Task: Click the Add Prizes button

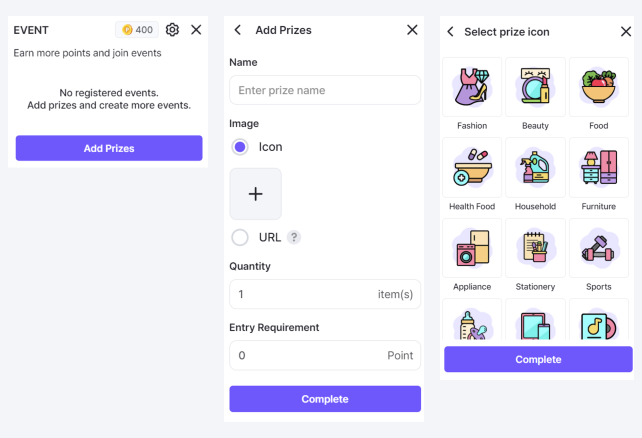Action: pos(109,148)
